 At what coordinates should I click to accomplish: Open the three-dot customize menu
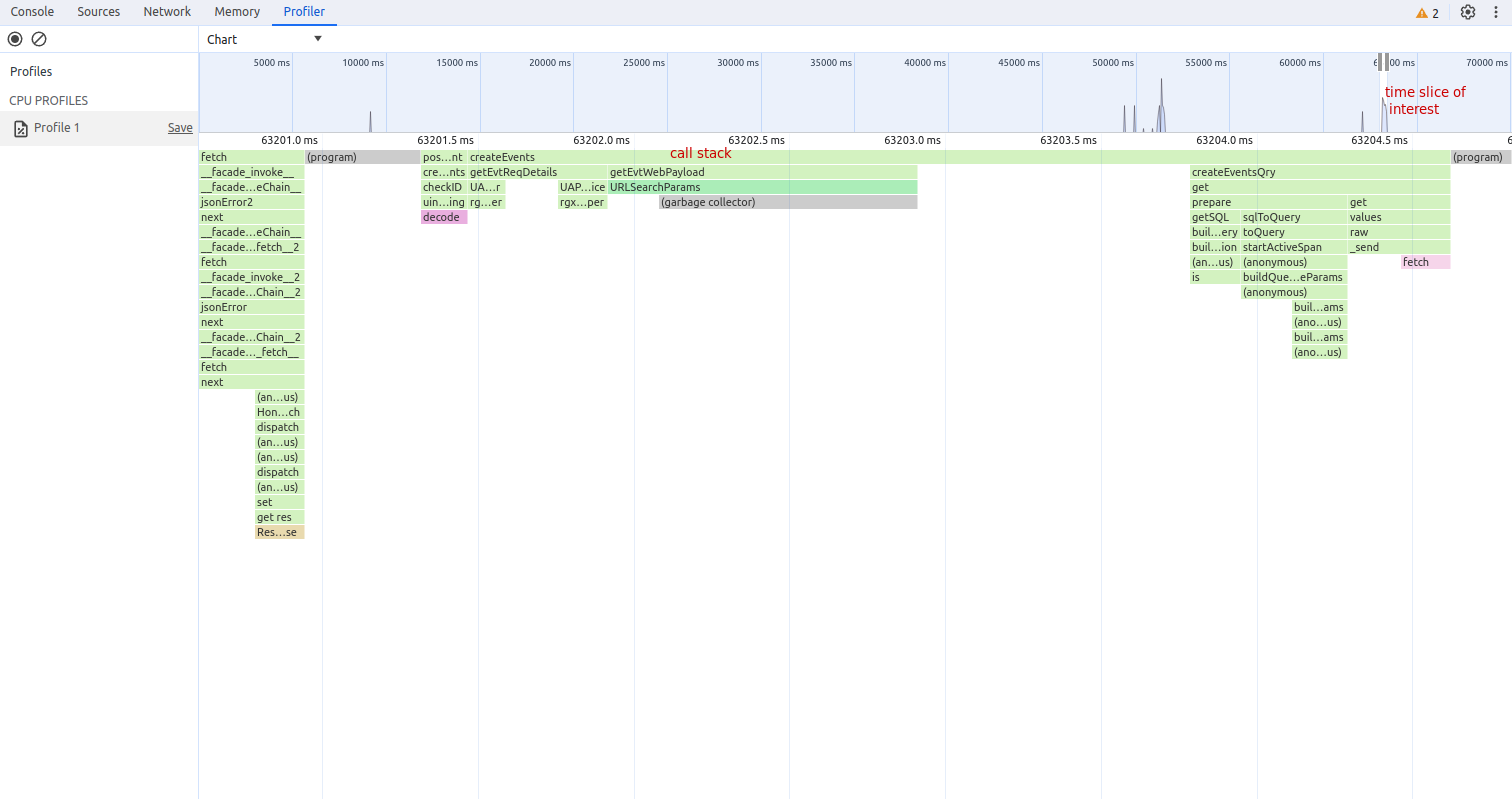tap(1497, 11)
